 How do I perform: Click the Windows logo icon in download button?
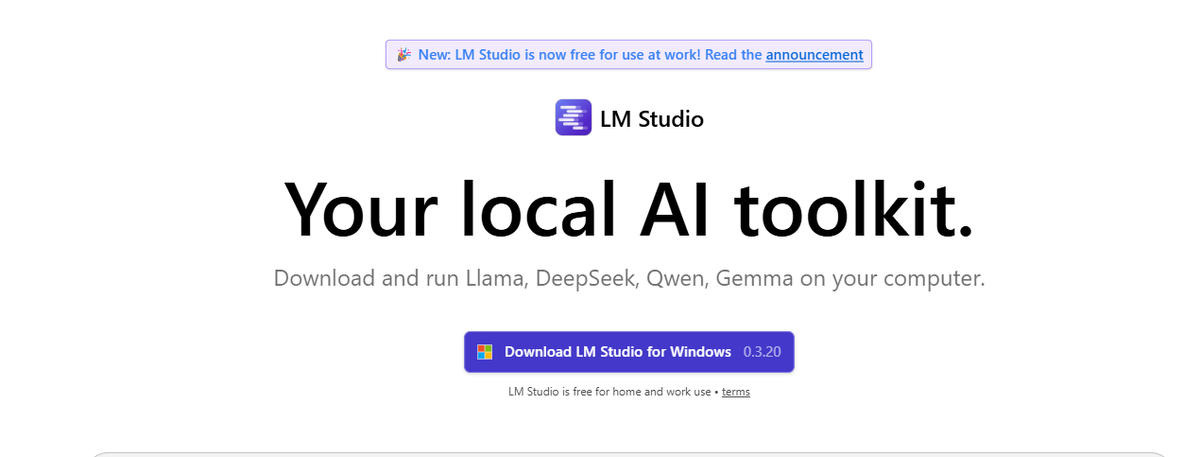pyautogui.click(x=485, y=352)
